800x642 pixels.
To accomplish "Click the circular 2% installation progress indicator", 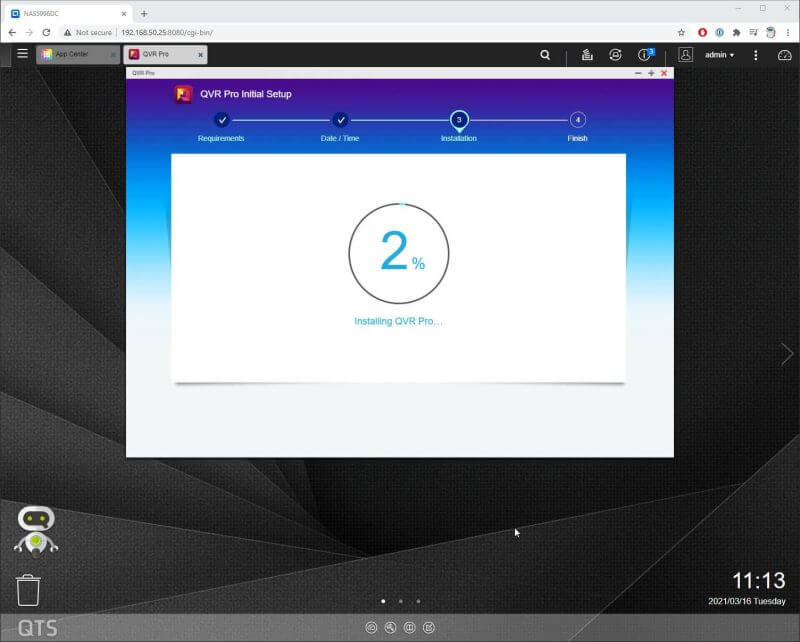I will (399, 254).
